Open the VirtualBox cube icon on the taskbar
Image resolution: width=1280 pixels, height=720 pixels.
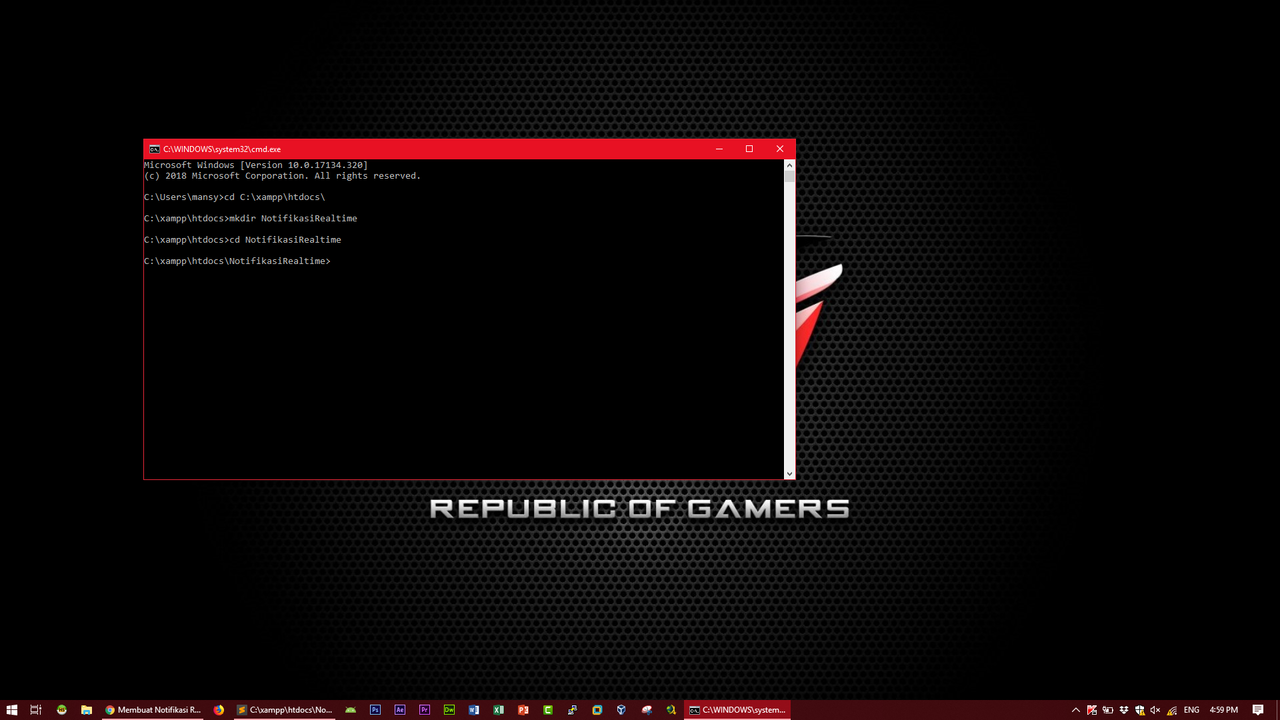tap(621, 710)
